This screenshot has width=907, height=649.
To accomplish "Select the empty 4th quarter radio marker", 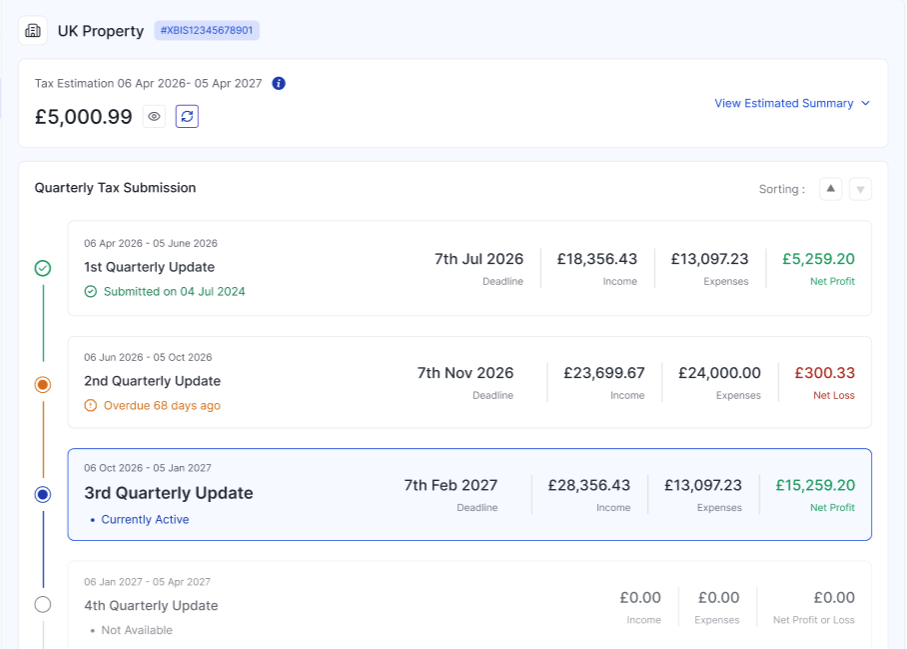I will pos(43,604).
